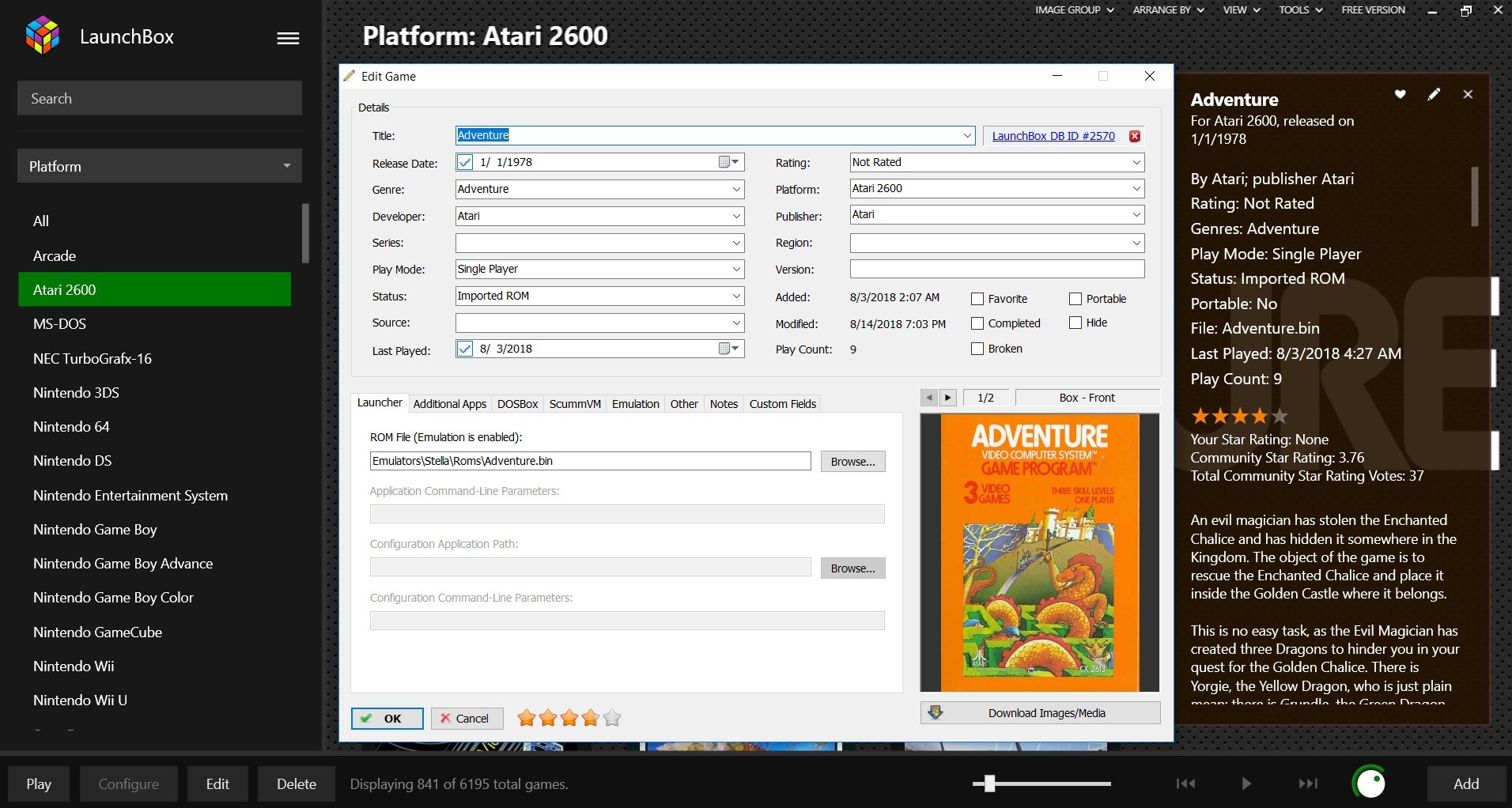This screenshot has width=1512, height=808.
Task: Check the Completed checkbox
Action: [x=977, y=323]
